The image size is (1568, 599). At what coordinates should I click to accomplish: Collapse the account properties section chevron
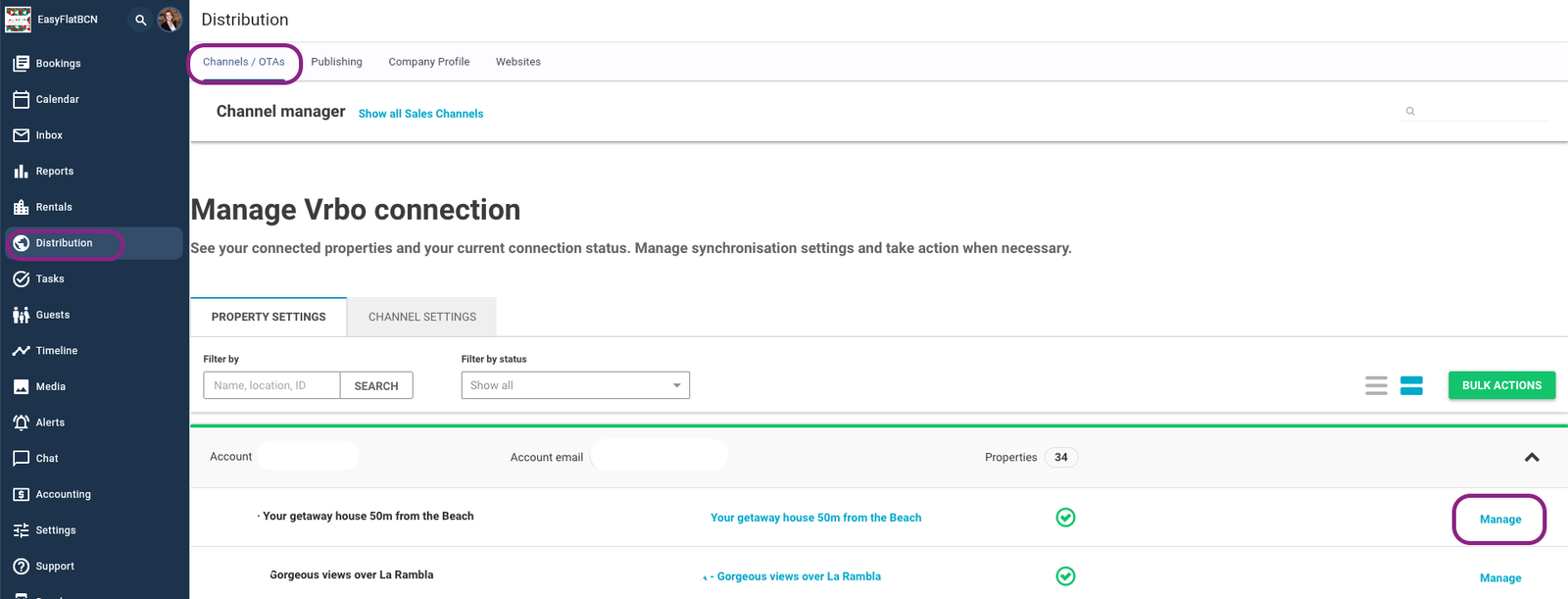pyautogui.click(x=1532, y=457)
